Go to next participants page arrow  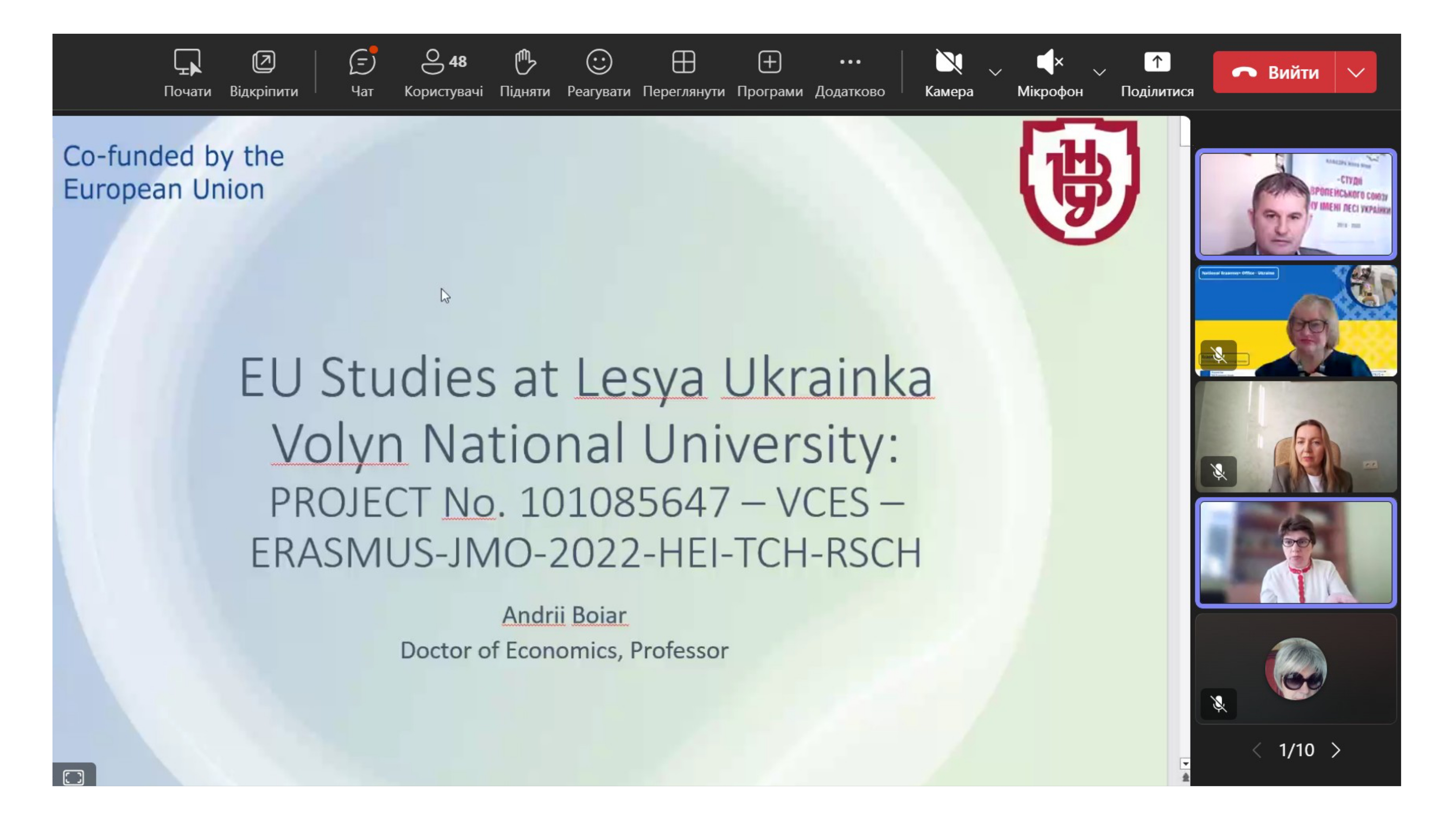click(1337, 750)
